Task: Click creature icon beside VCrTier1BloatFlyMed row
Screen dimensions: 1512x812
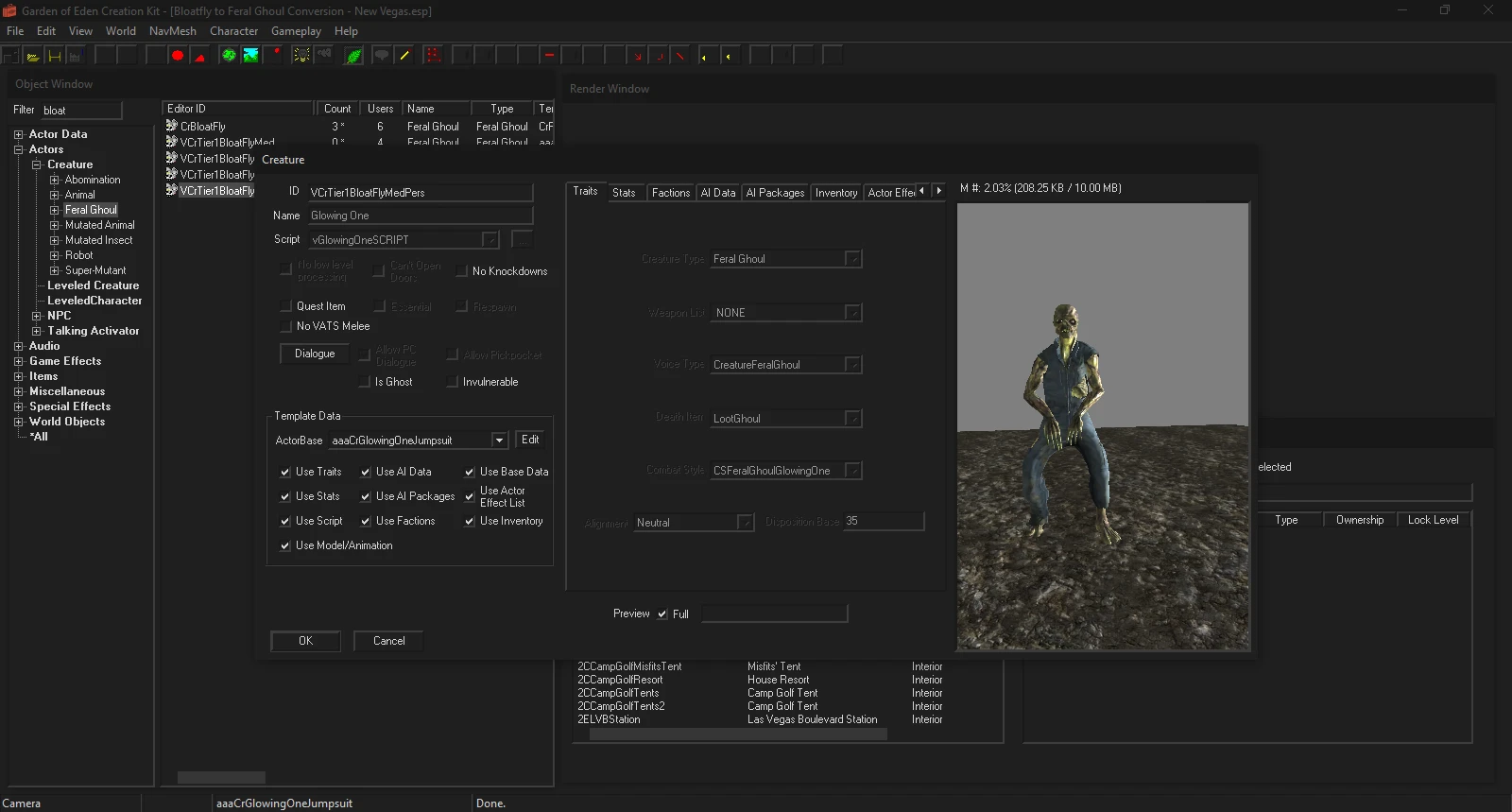Action: (x=172, y=142)
